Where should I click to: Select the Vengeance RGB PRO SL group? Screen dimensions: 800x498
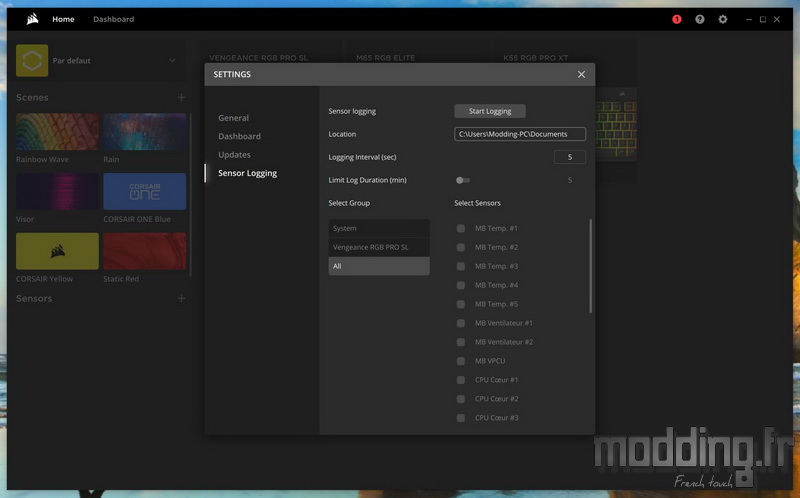[x=379, y=247]
